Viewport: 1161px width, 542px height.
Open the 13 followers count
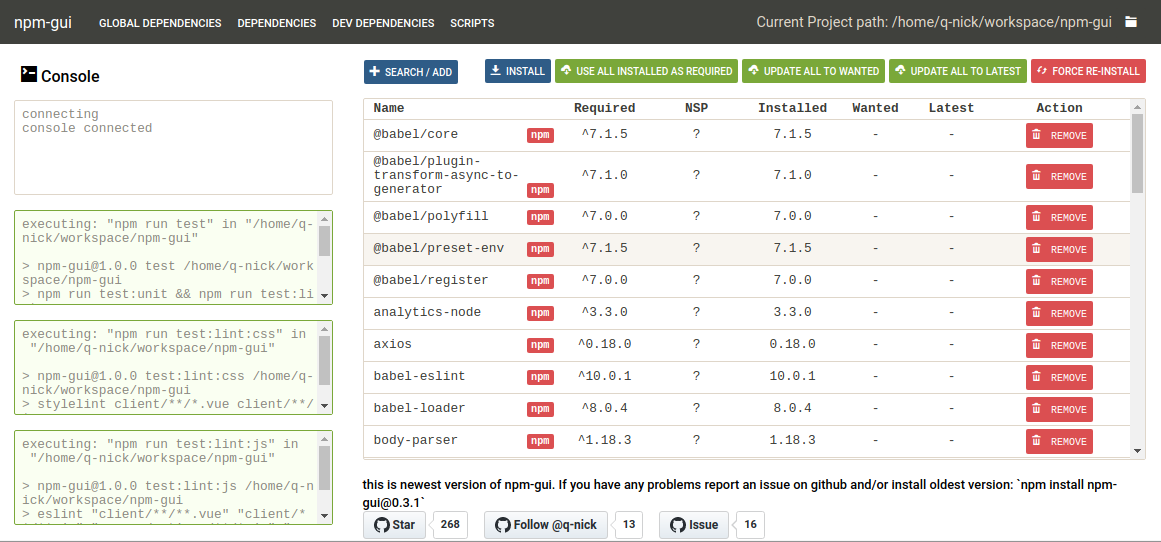[x=629, y=525]
